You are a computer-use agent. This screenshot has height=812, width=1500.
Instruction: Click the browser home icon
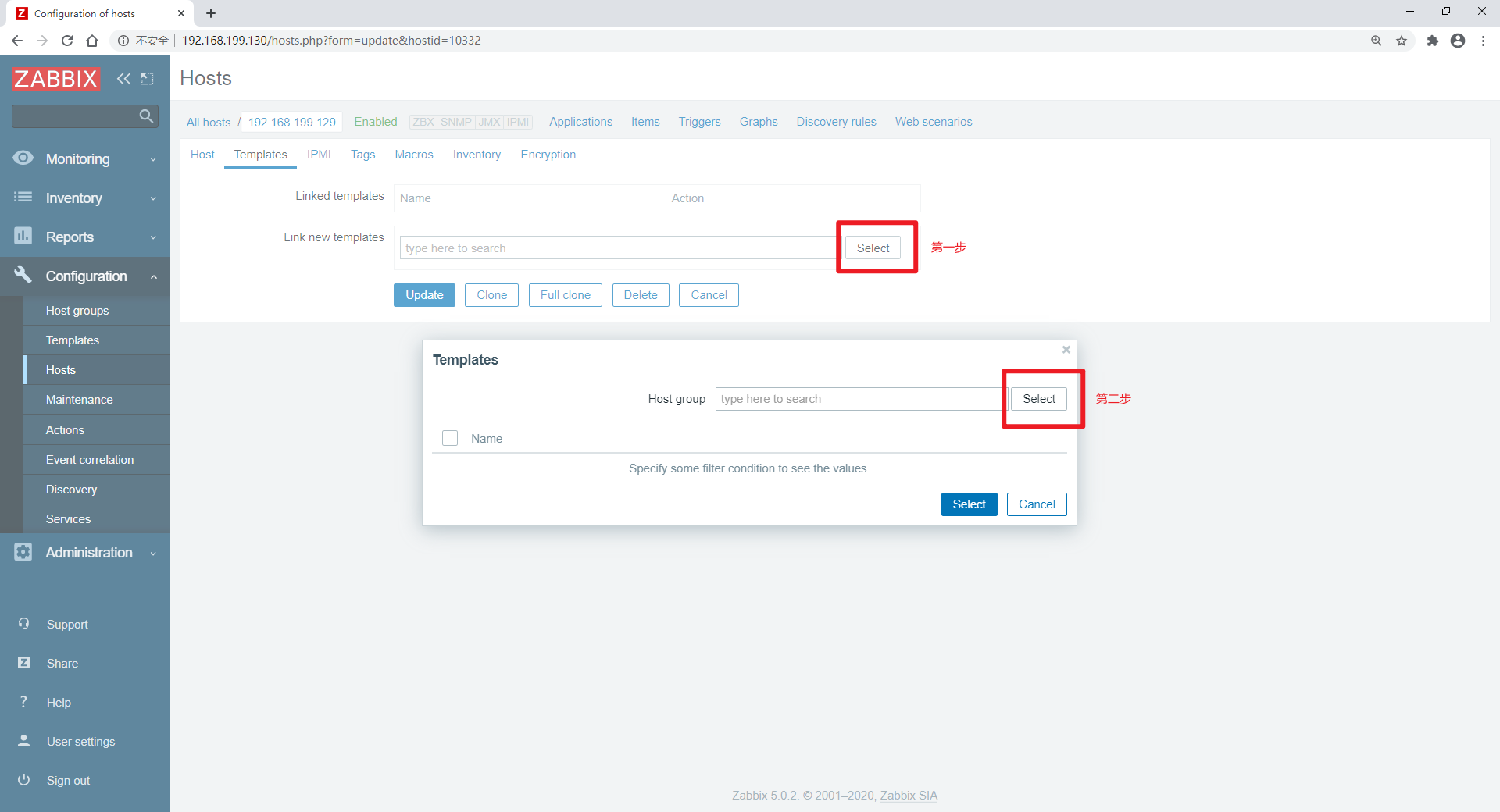pyautogui.click(x=92, y=41)
